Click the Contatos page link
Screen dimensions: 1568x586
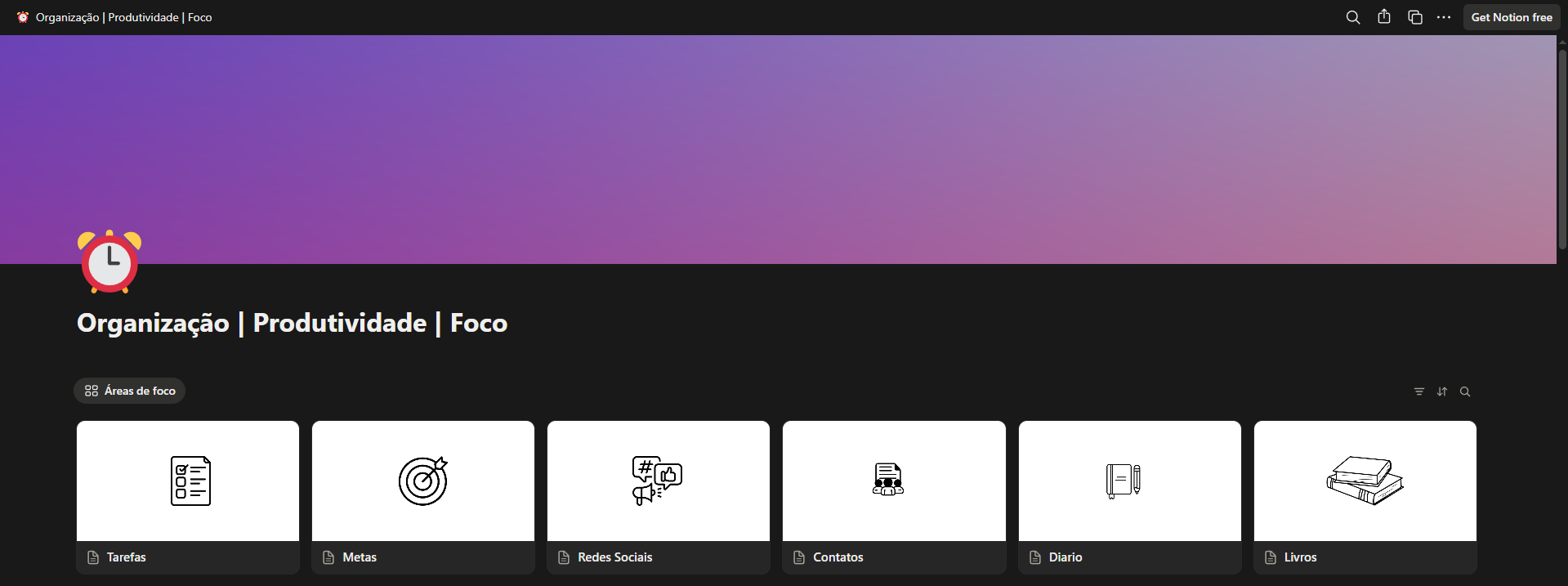click(838, 557)
